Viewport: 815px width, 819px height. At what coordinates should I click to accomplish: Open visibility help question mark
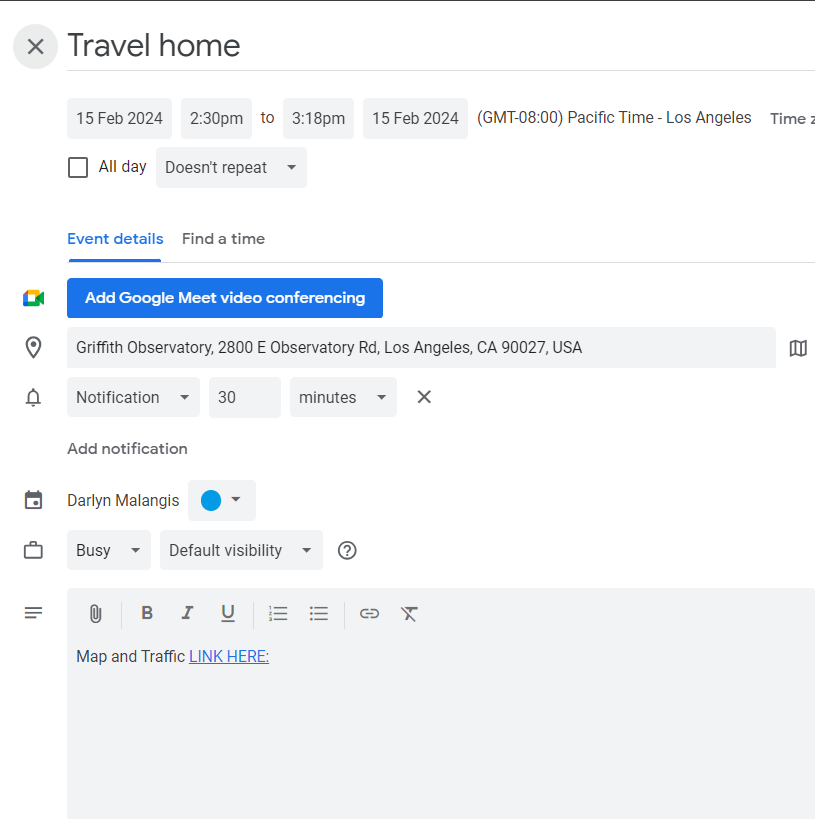(x=347, y=551)
